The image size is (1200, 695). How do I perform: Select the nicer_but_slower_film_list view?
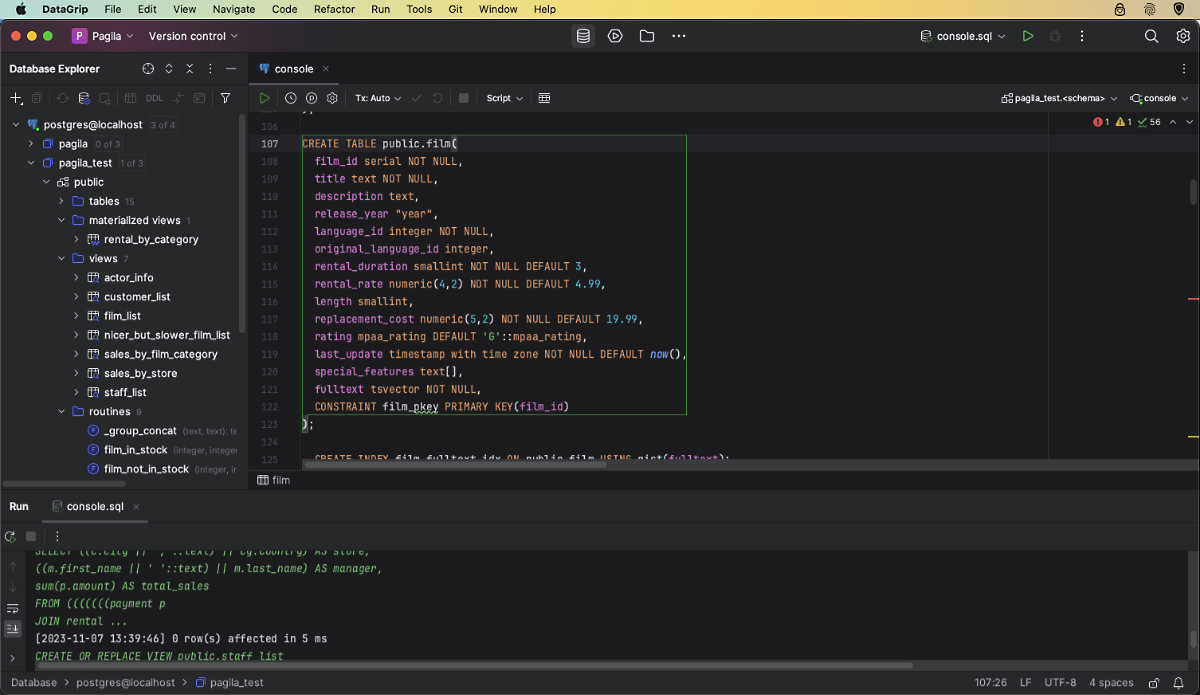(x=167, y=335)
